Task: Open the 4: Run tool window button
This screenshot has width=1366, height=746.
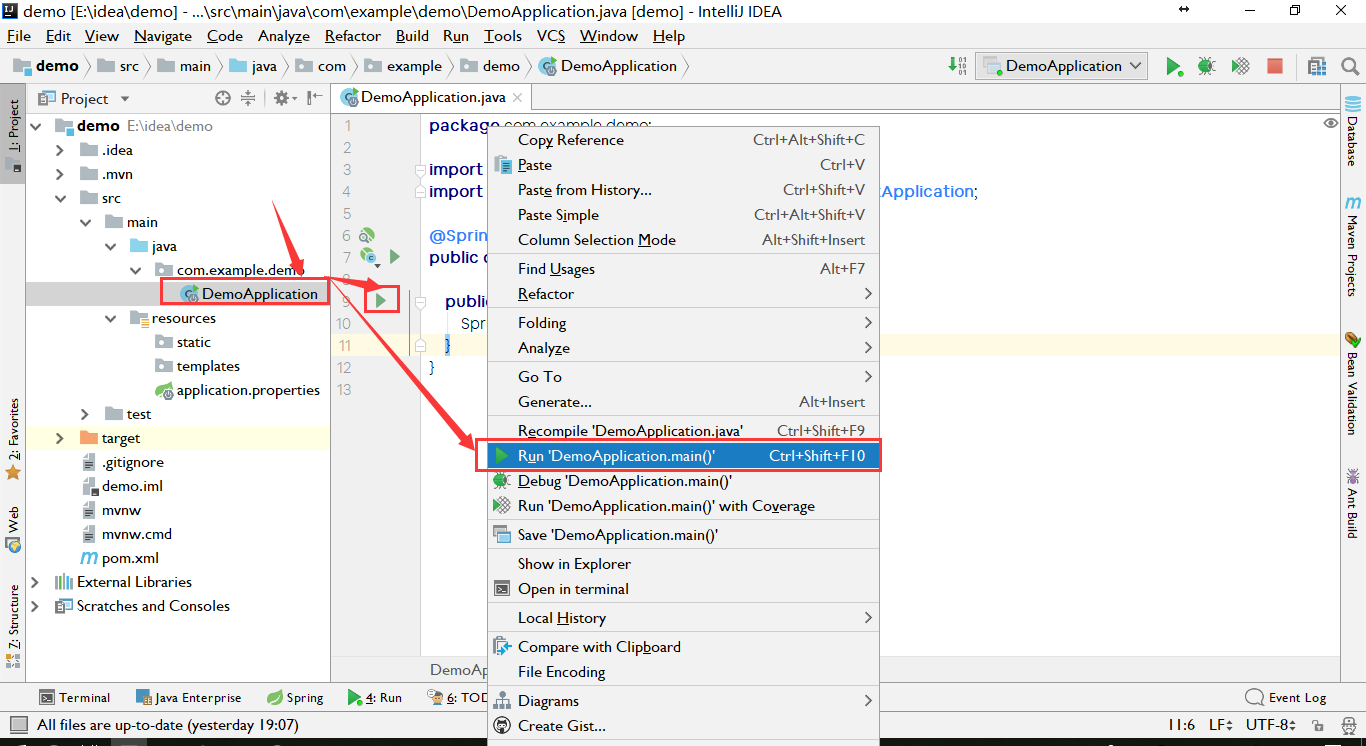Action: point(374,697)
